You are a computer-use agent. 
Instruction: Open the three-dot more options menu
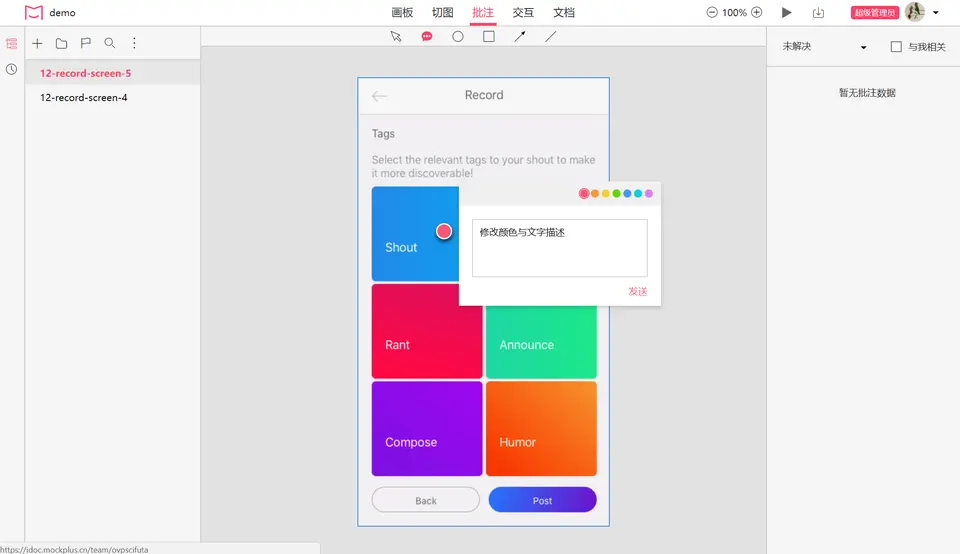134,43
